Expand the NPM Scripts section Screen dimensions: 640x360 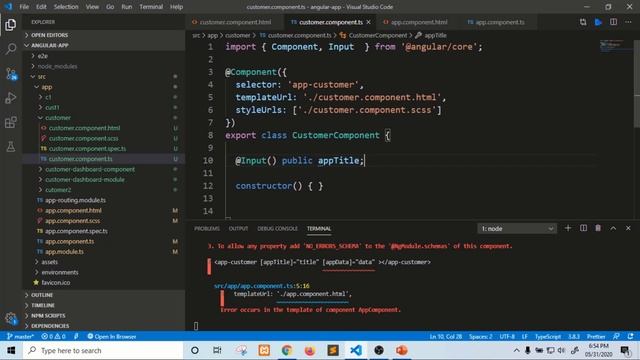(104, 316)
